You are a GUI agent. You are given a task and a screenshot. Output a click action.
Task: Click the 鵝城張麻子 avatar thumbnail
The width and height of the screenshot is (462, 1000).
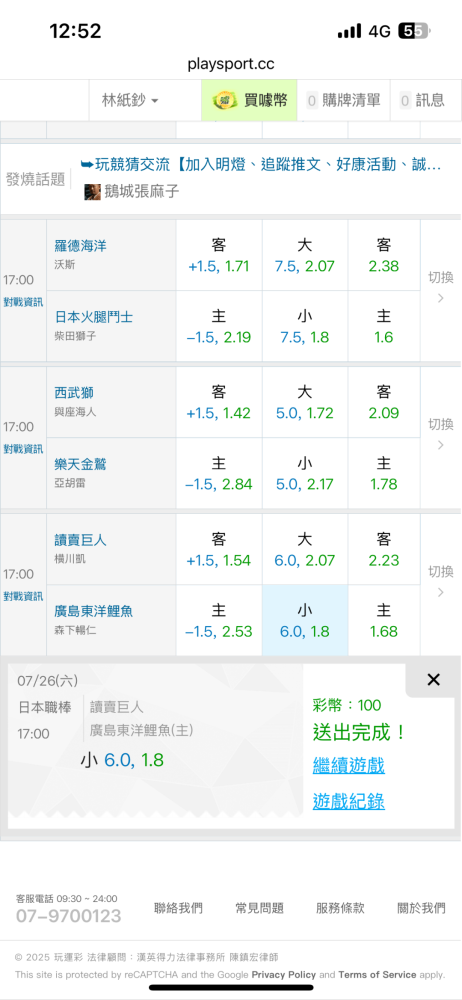point(93,191)
